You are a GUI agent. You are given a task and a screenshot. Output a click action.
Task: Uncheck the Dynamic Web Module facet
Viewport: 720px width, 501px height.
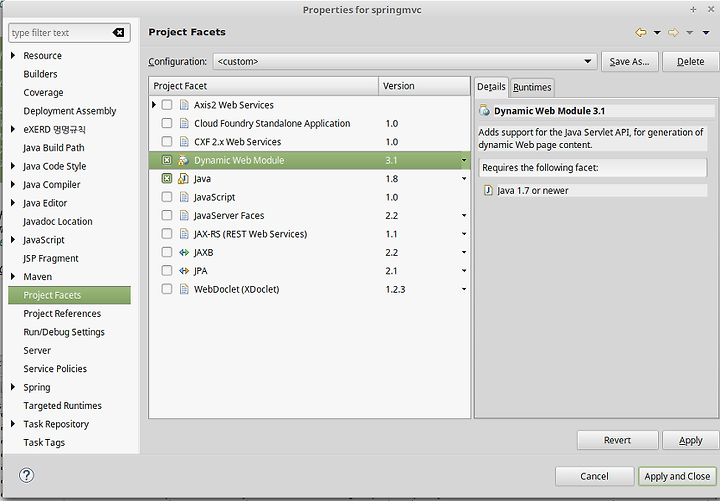167,160
